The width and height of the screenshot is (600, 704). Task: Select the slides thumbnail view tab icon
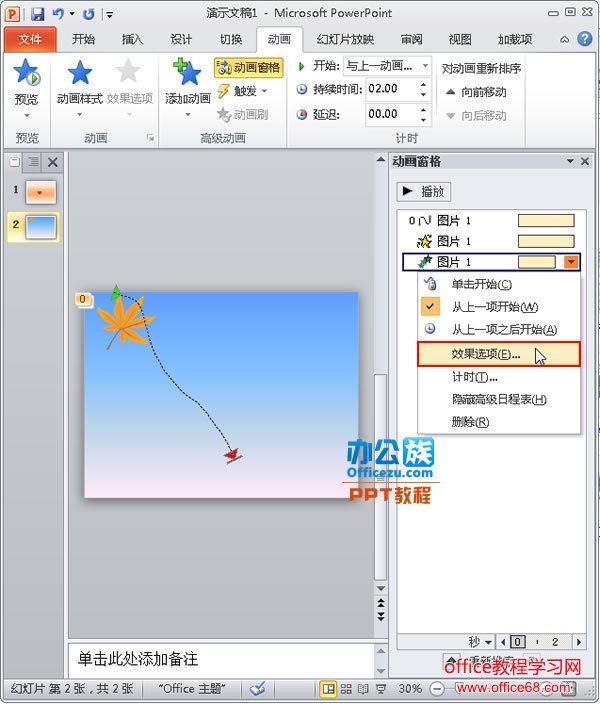tap(15, 162)
